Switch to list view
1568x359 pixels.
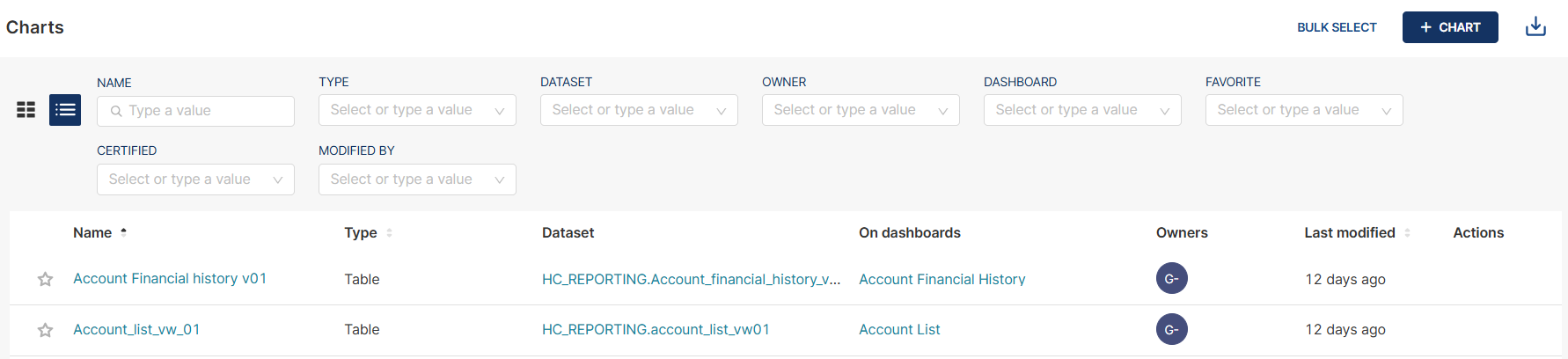tap(65, 110)
